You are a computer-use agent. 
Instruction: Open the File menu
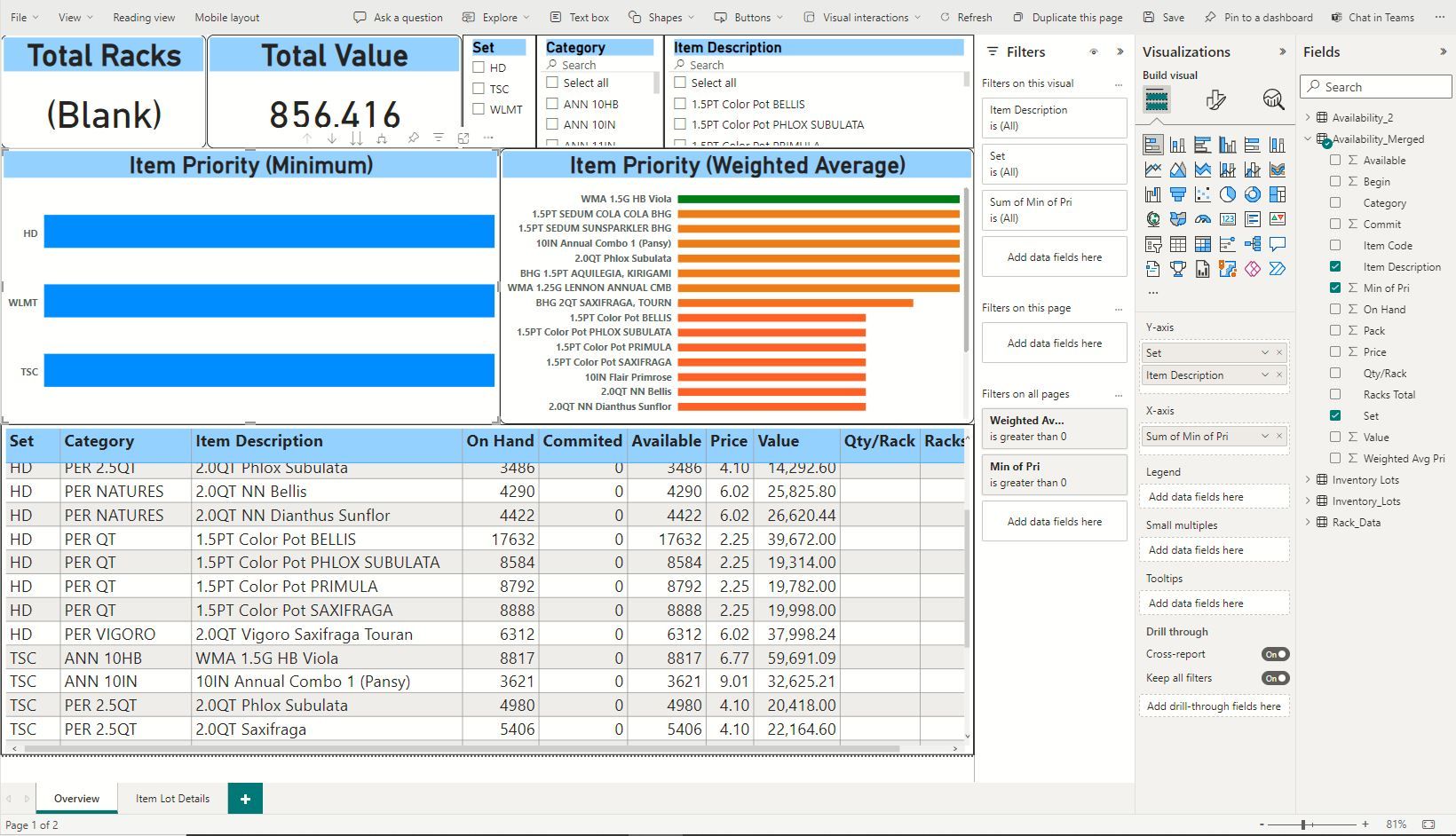point(24,17)
